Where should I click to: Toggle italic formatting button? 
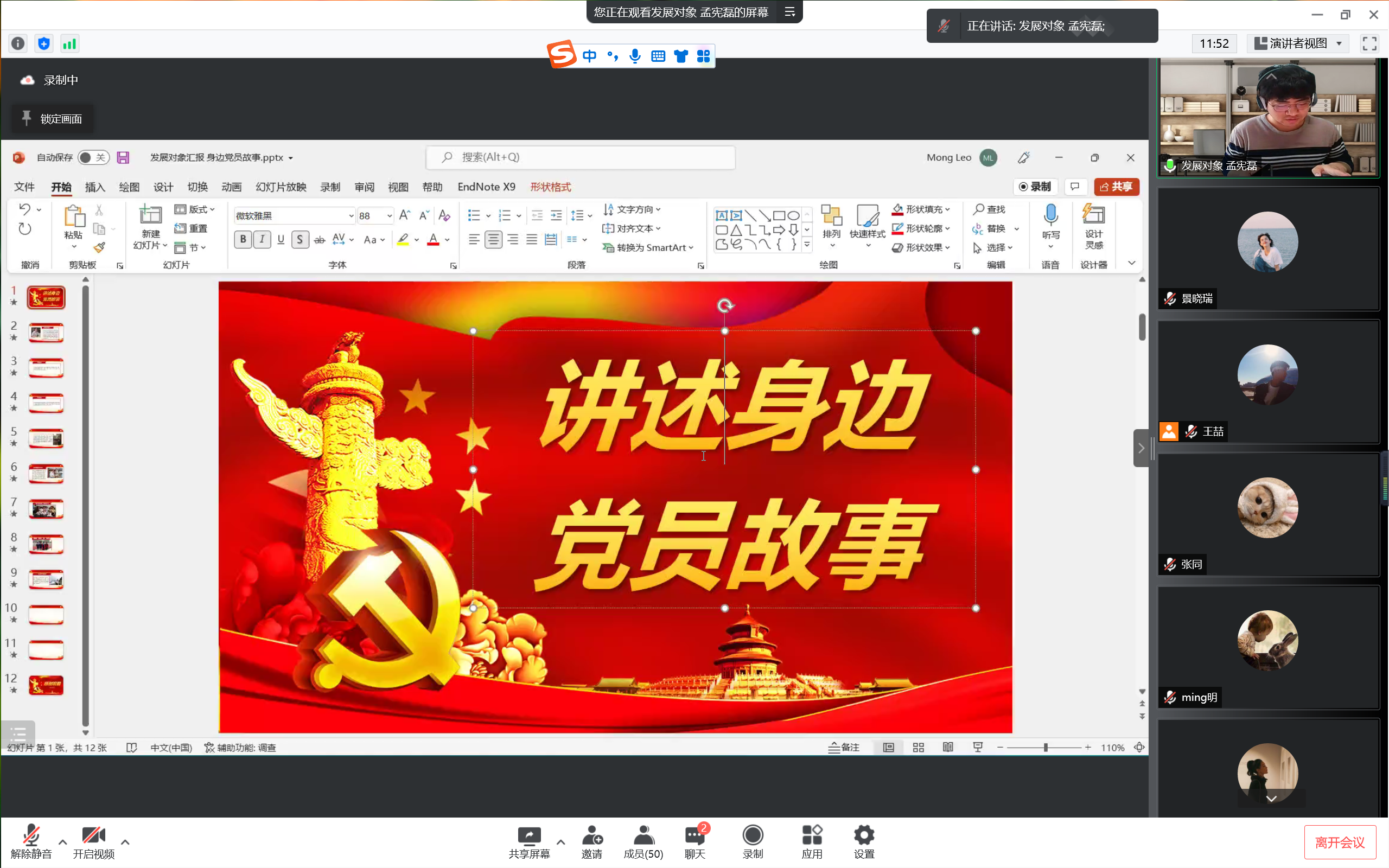point(262,239)
